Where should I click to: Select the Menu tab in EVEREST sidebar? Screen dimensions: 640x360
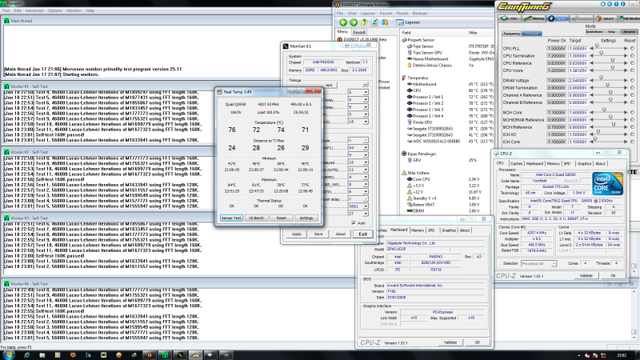[342, 32]
